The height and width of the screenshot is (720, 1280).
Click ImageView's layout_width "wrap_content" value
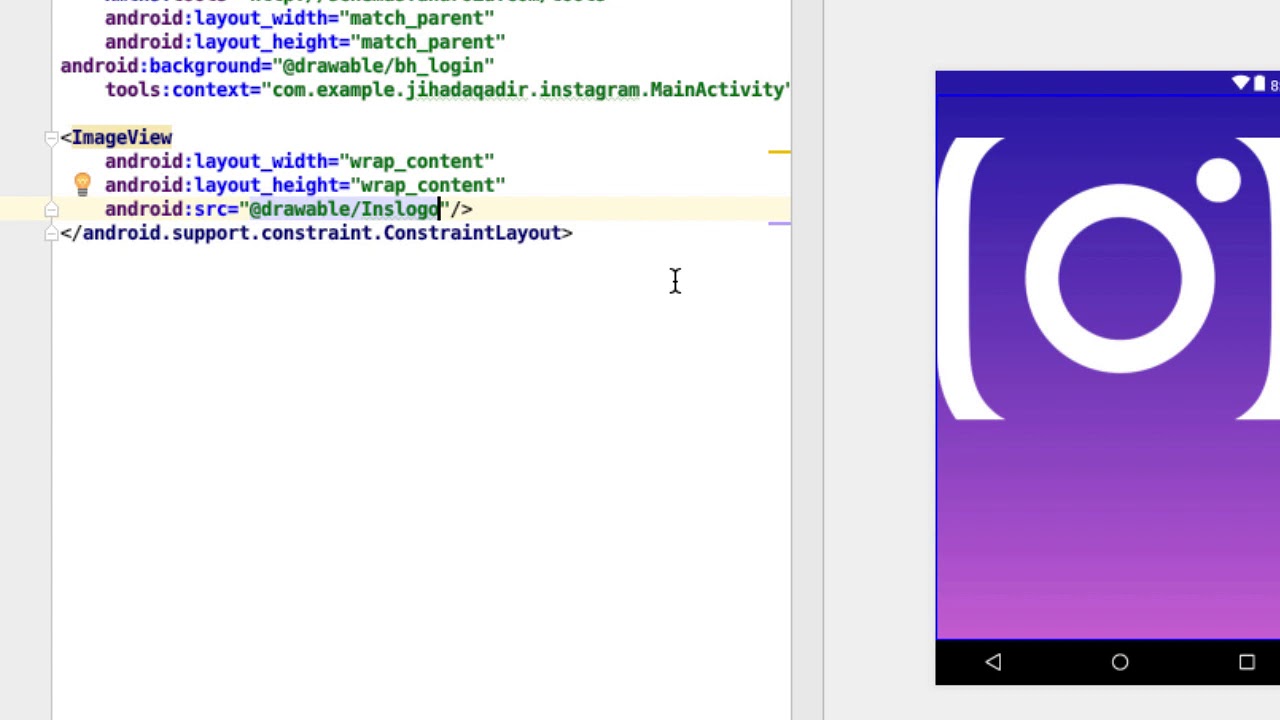[416, 161]
